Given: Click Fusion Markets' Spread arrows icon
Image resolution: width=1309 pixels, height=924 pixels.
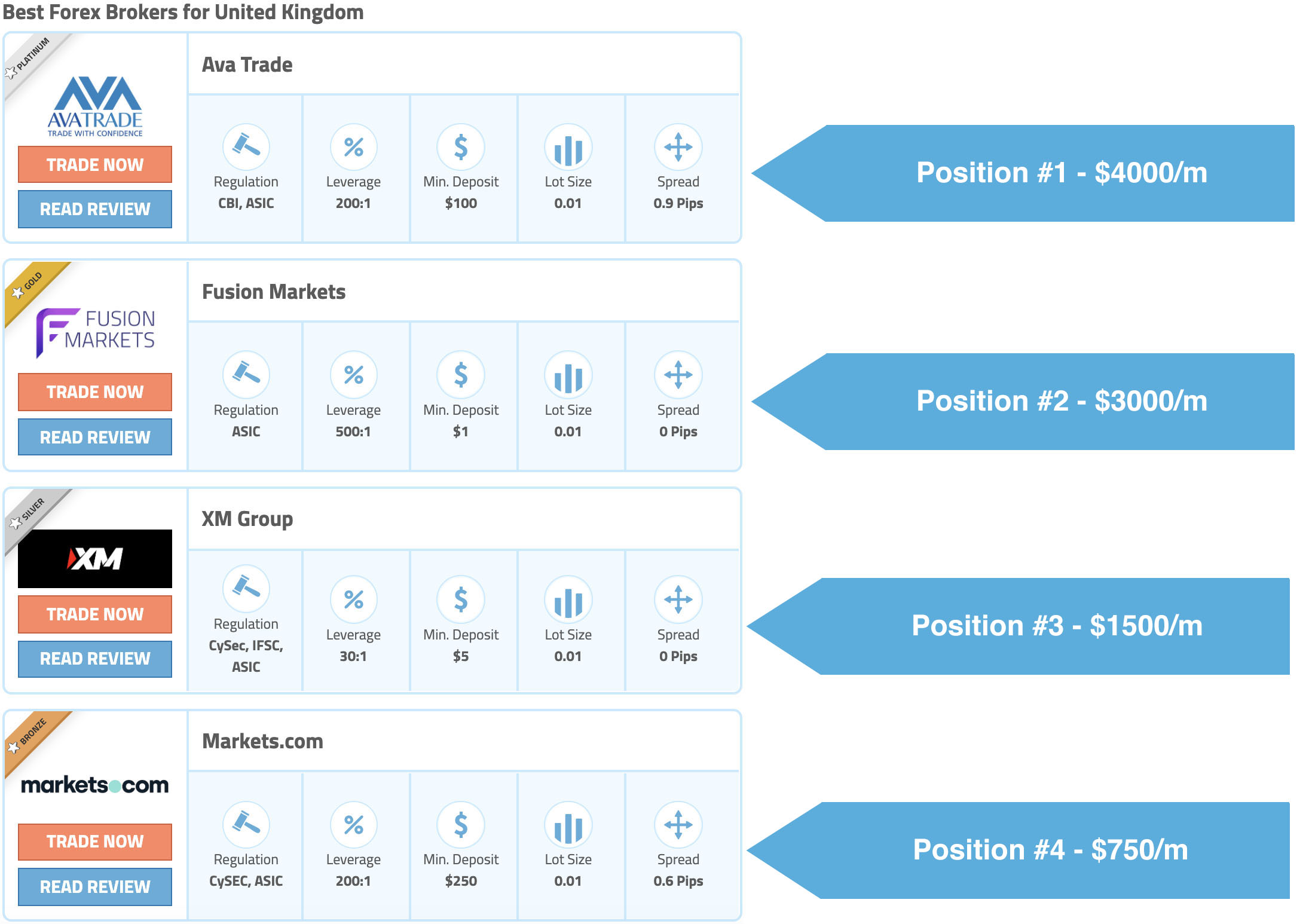Looking at the screenshot, I should [x=678, y=375].
